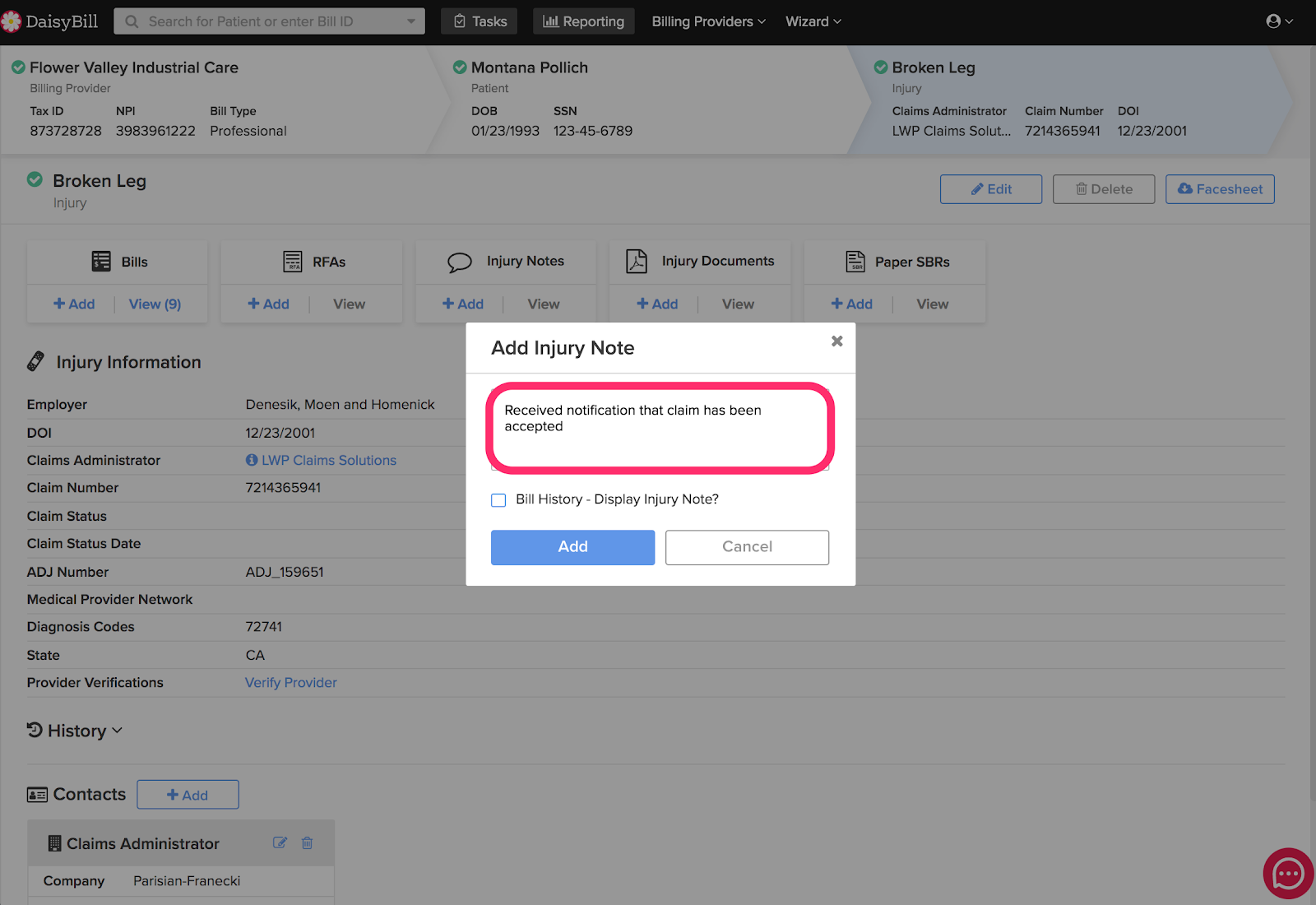Click the Verify Provider link

291,683
